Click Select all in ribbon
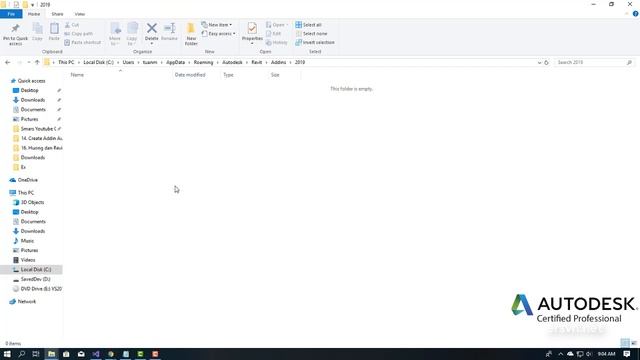 pos(309,25)
